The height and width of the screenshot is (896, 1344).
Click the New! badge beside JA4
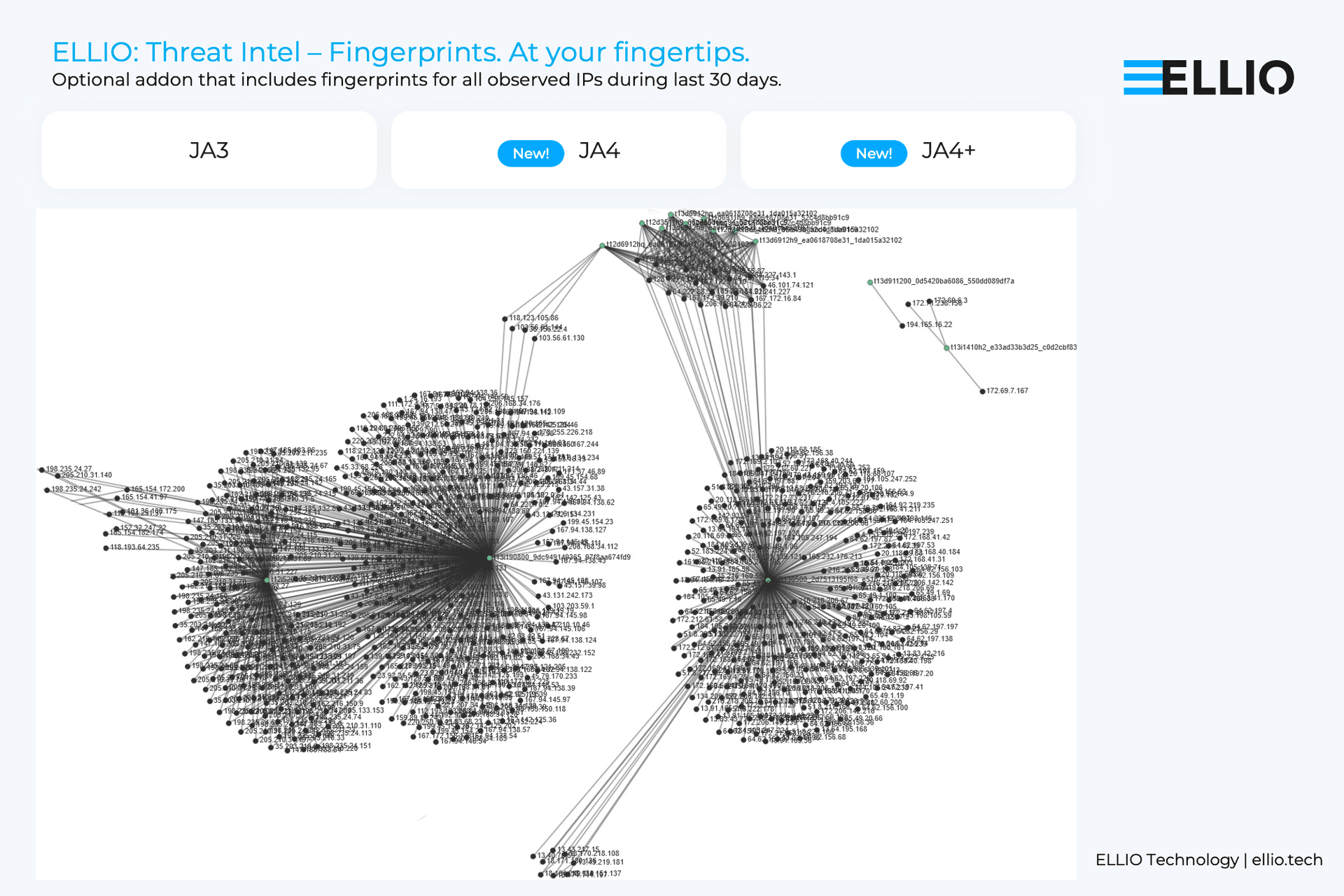pyautogui.click(x=531, y=153)
